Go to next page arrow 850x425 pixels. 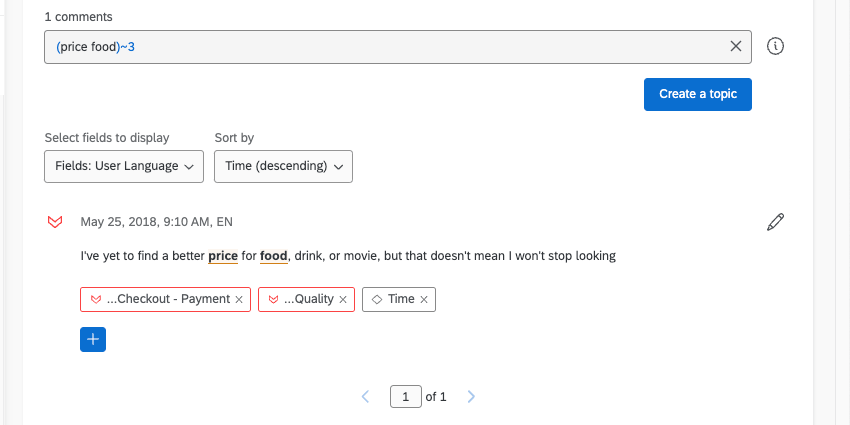pyautogui.click(x=471, y=397)
